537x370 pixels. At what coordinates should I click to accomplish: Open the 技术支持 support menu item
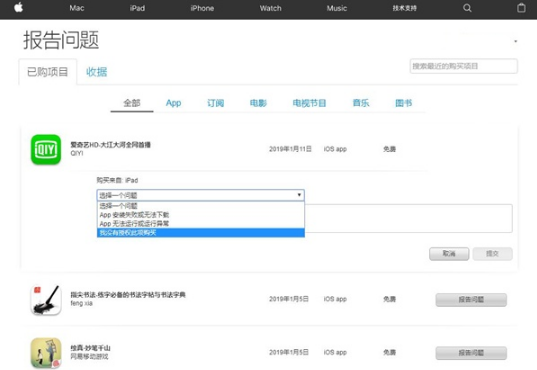coord(404,8)
